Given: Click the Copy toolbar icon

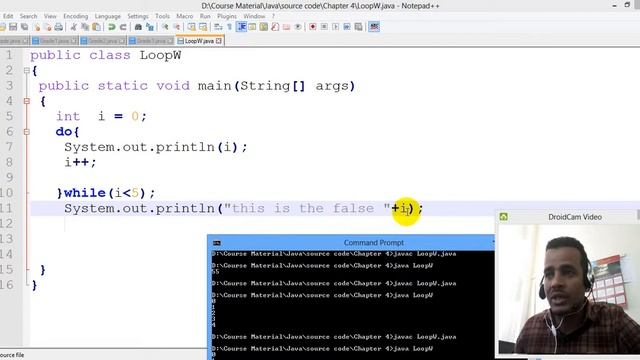Looking at the screenshot, I should click(85, 27).
